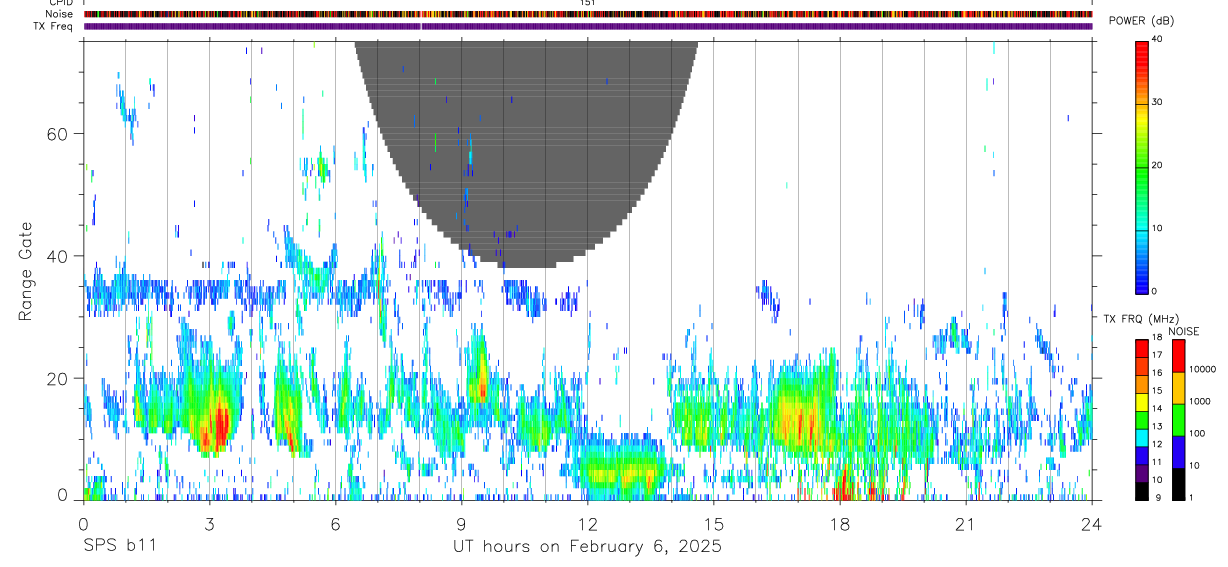The image size is (1228, 567).
Task: Click the 'NOISE' legend title
Action: 1183,331
